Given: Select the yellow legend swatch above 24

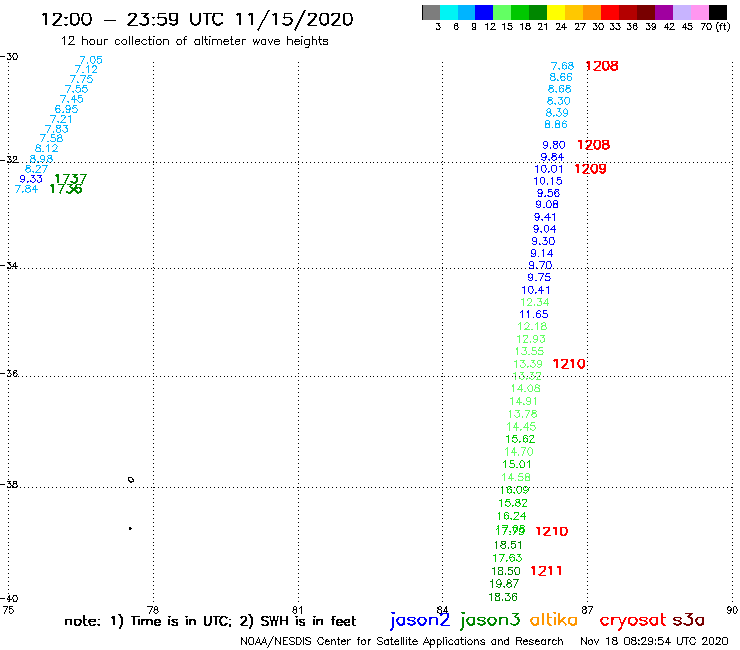Looking at the screenshot, I should (556, 12).
